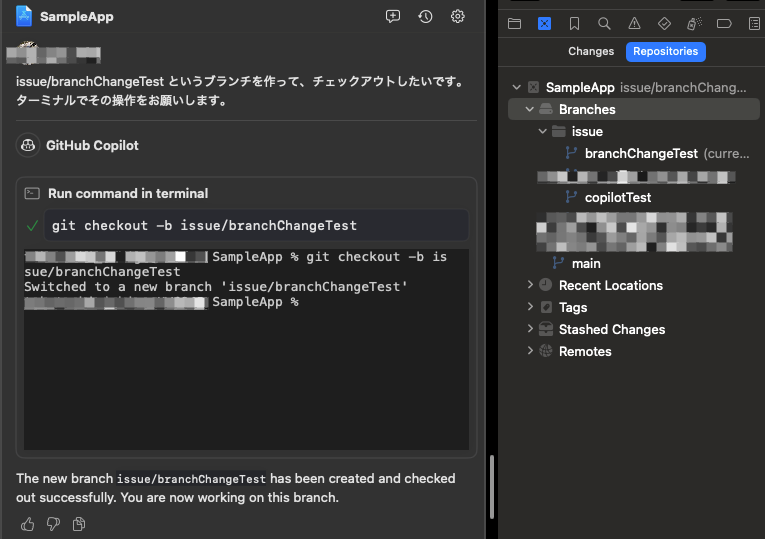The height and width of the screenshot is (539, 765).
Task: Click the git checkout command box
Action: click(x=256, y=225)
